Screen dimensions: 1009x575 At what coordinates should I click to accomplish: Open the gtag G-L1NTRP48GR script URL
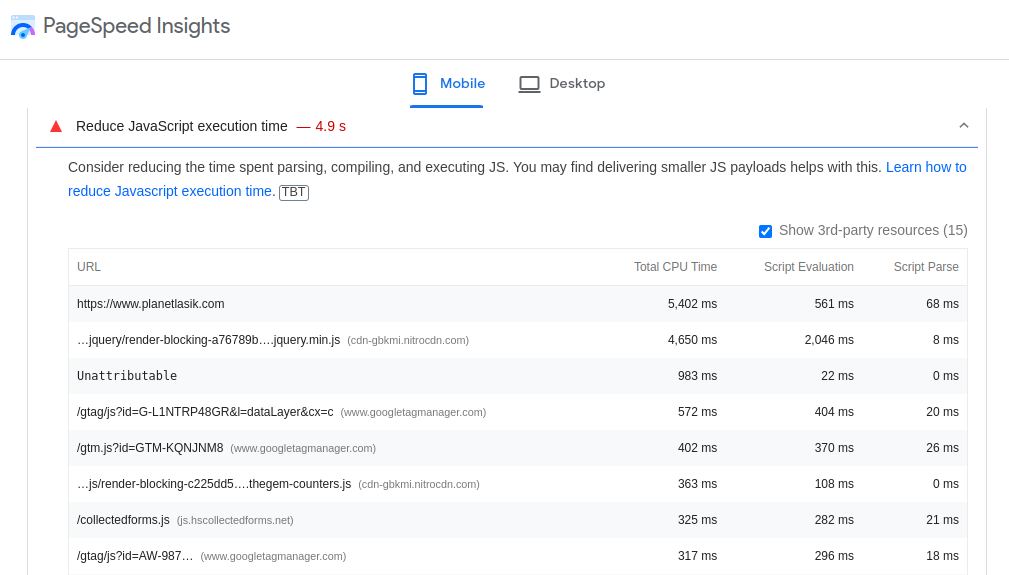click(x=205, y=412)
